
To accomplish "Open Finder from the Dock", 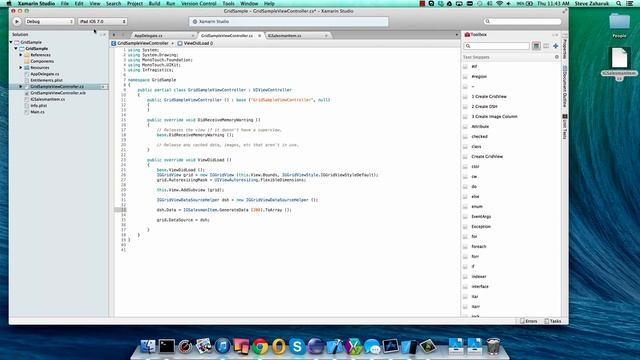I will tap(148, 347).
